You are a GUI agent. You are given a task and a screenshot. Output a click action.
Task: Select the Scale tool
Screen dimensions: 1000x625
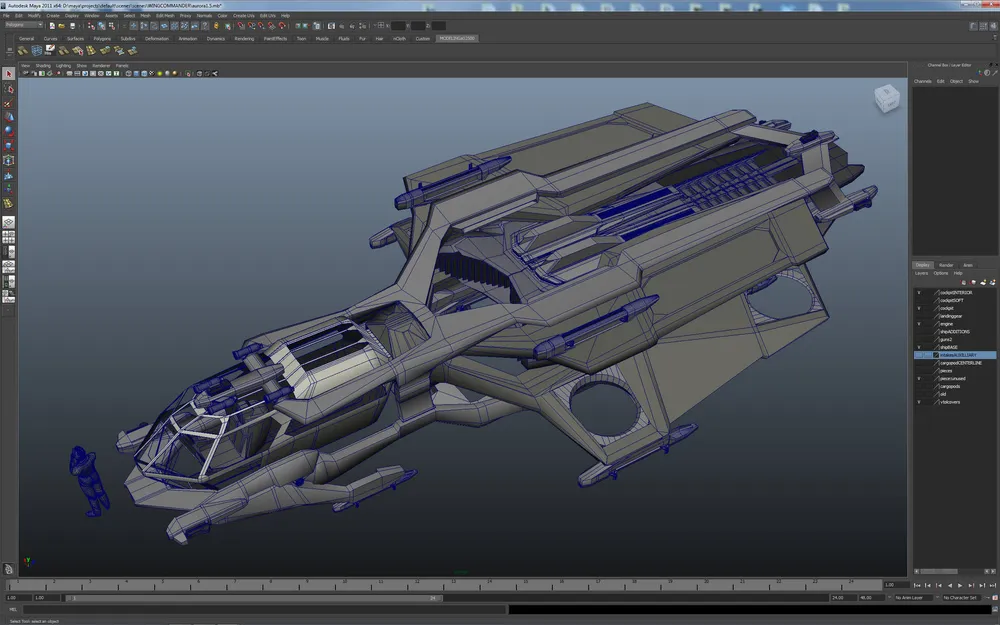click(x=9, y=144)
